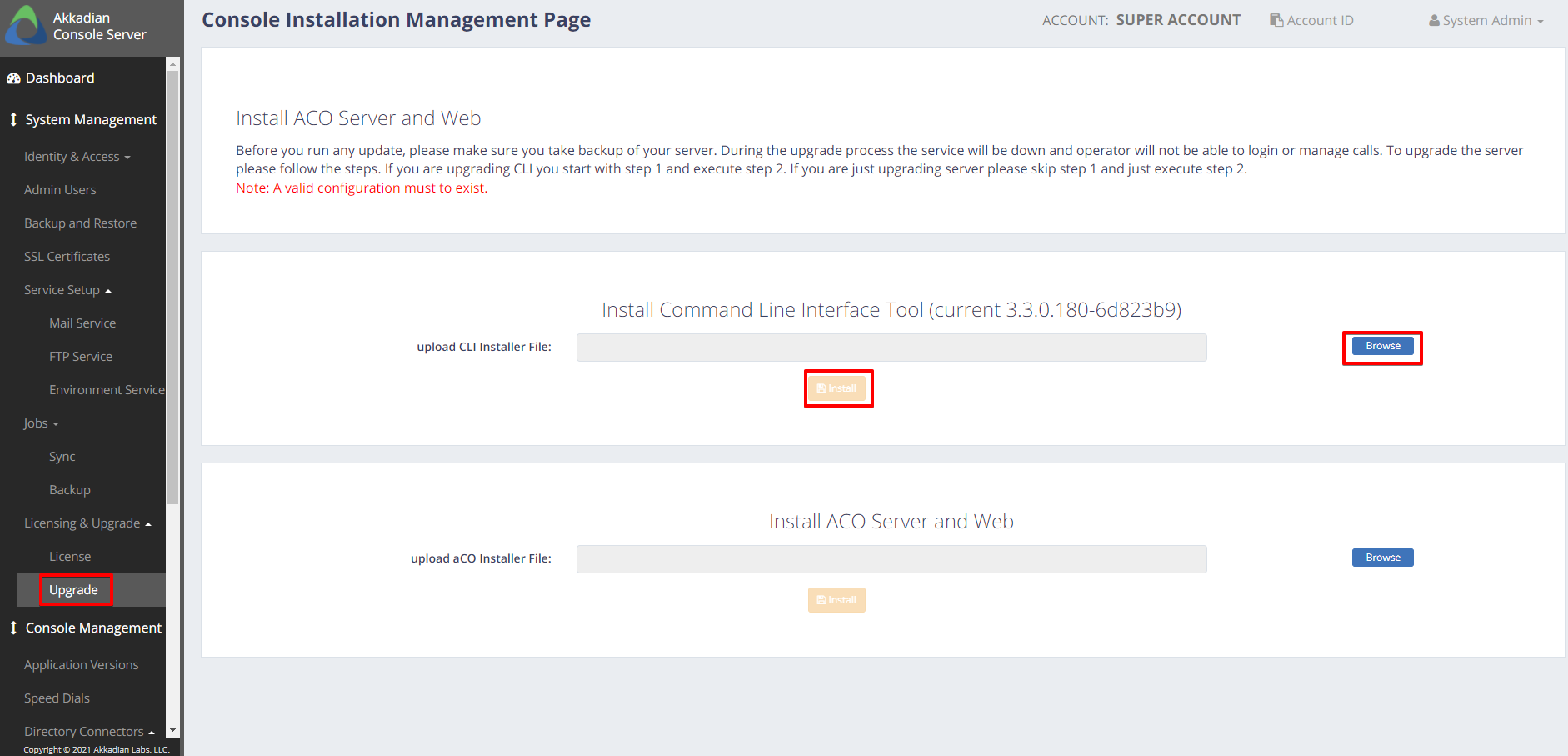This screenshot has width=1568, height=756.
Task: Click the Console Installation Management Page title
Action: [397, 20]
